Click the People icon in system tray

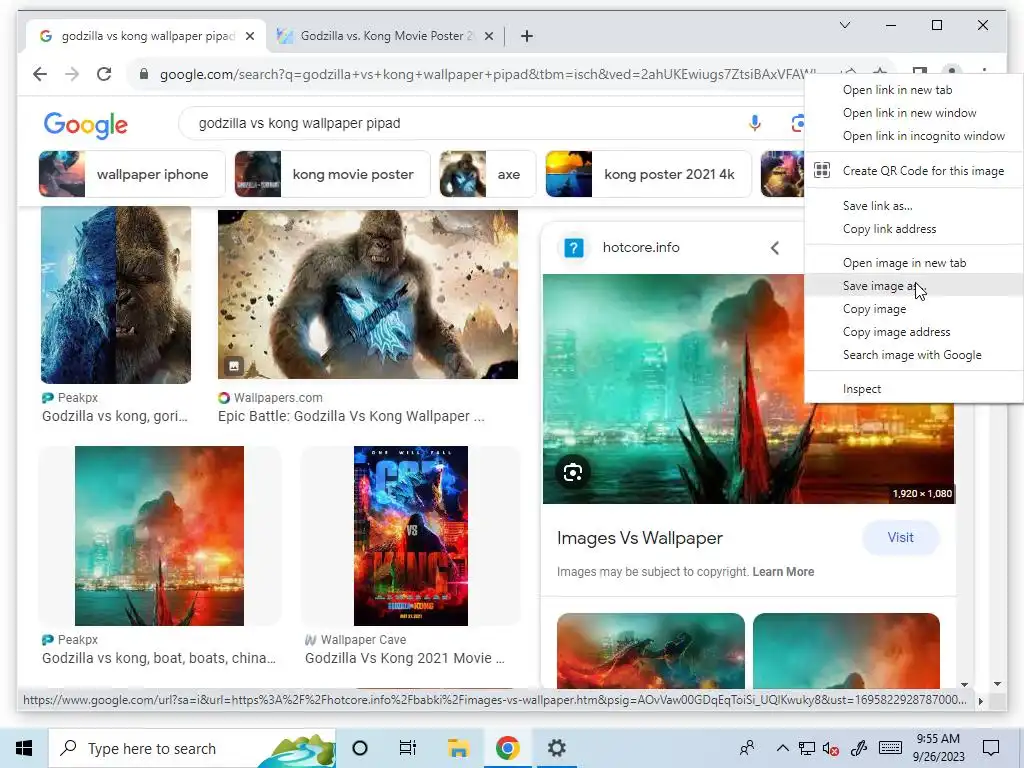[x=747, y=748]
